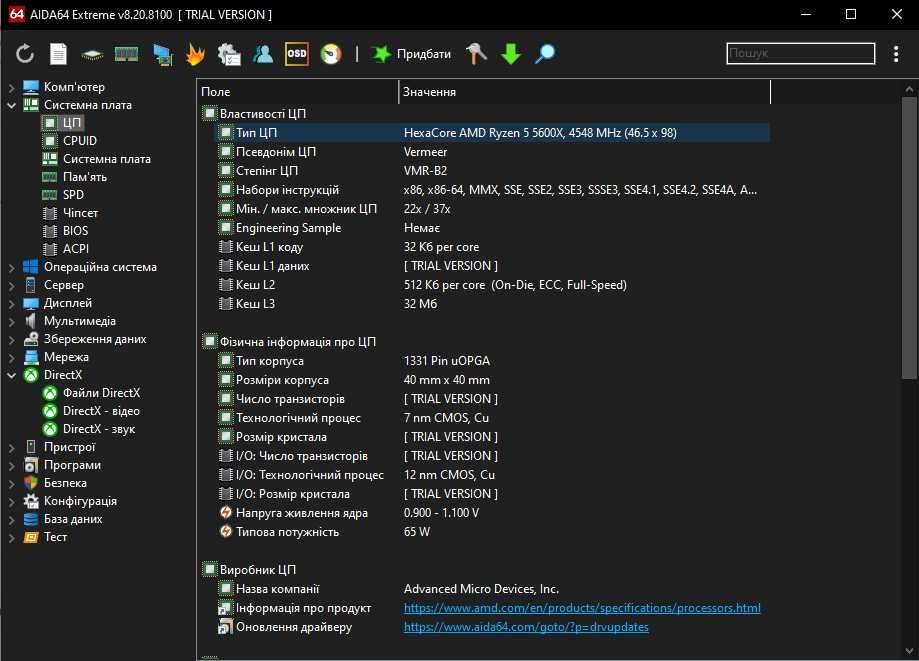Collapse the DirectX tree node

coord(12,375)
